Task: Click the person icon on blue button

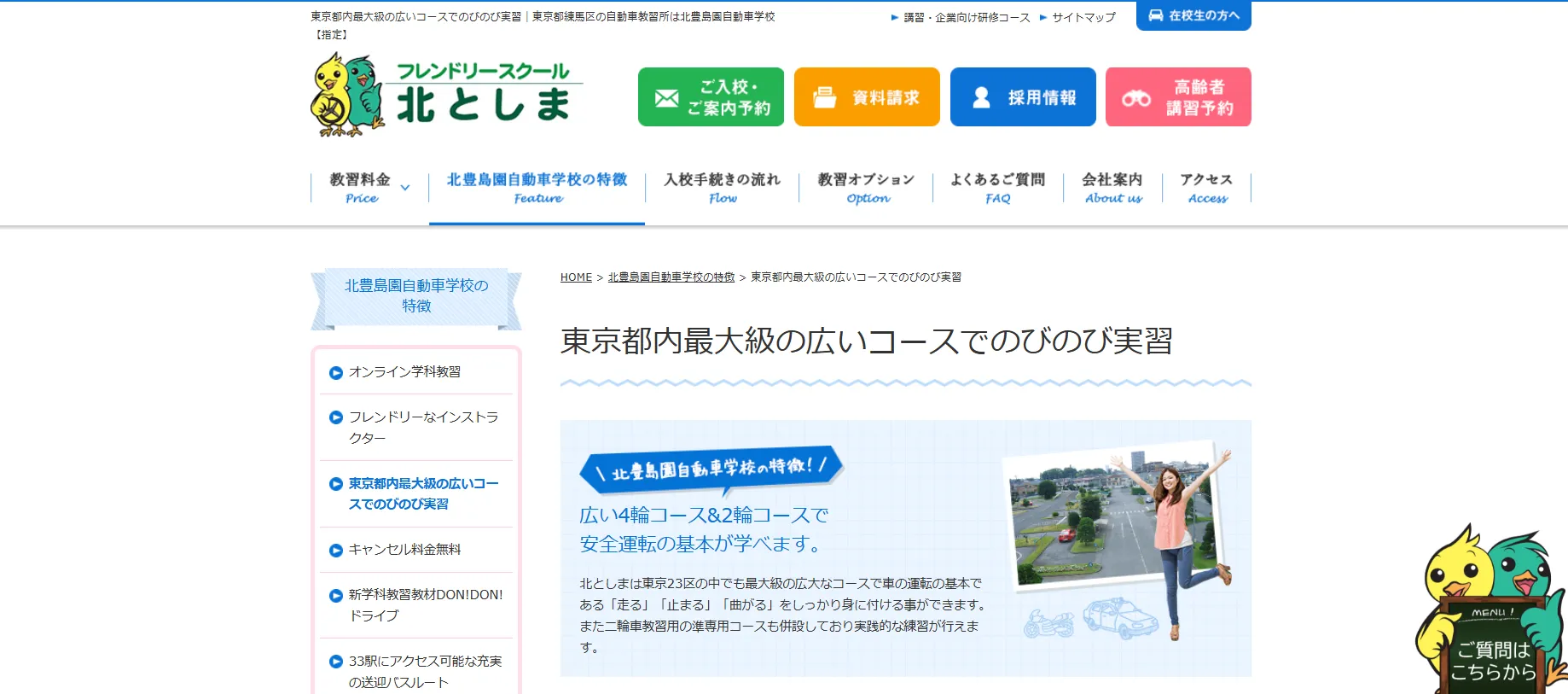Action: 981,97
